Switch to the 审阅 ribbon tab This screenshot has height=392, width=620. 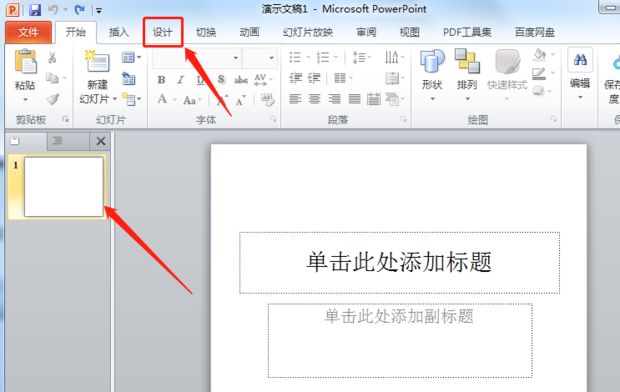click(366, 32)
